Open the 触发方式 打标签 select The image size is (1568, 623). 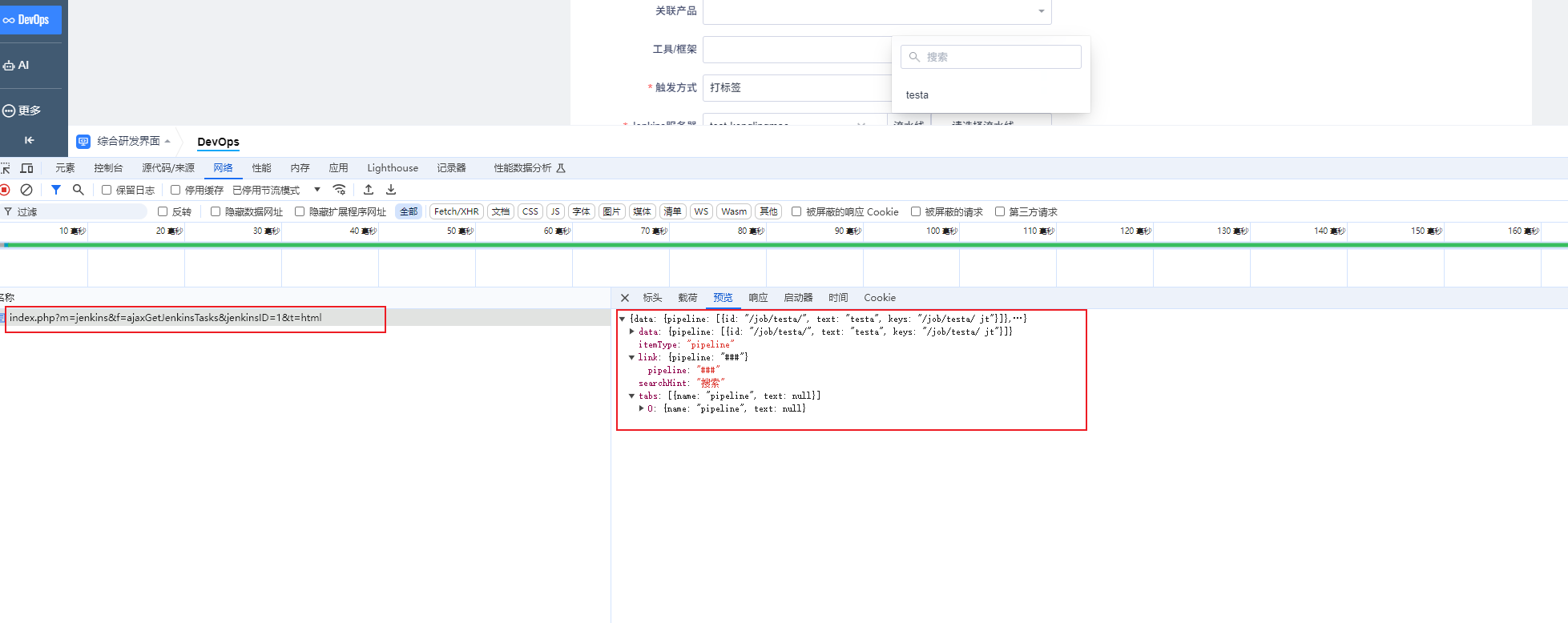point(797,88)
